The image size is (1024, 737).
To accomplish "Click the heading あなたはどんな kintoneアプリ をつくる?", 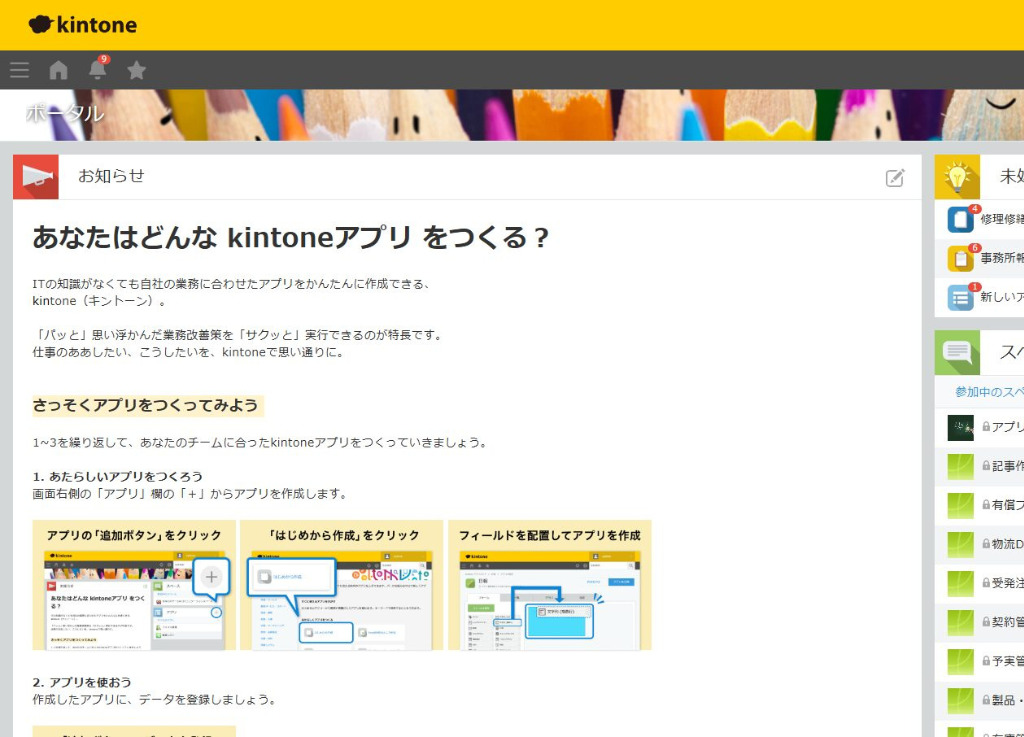I will click(x=291, y=238).
